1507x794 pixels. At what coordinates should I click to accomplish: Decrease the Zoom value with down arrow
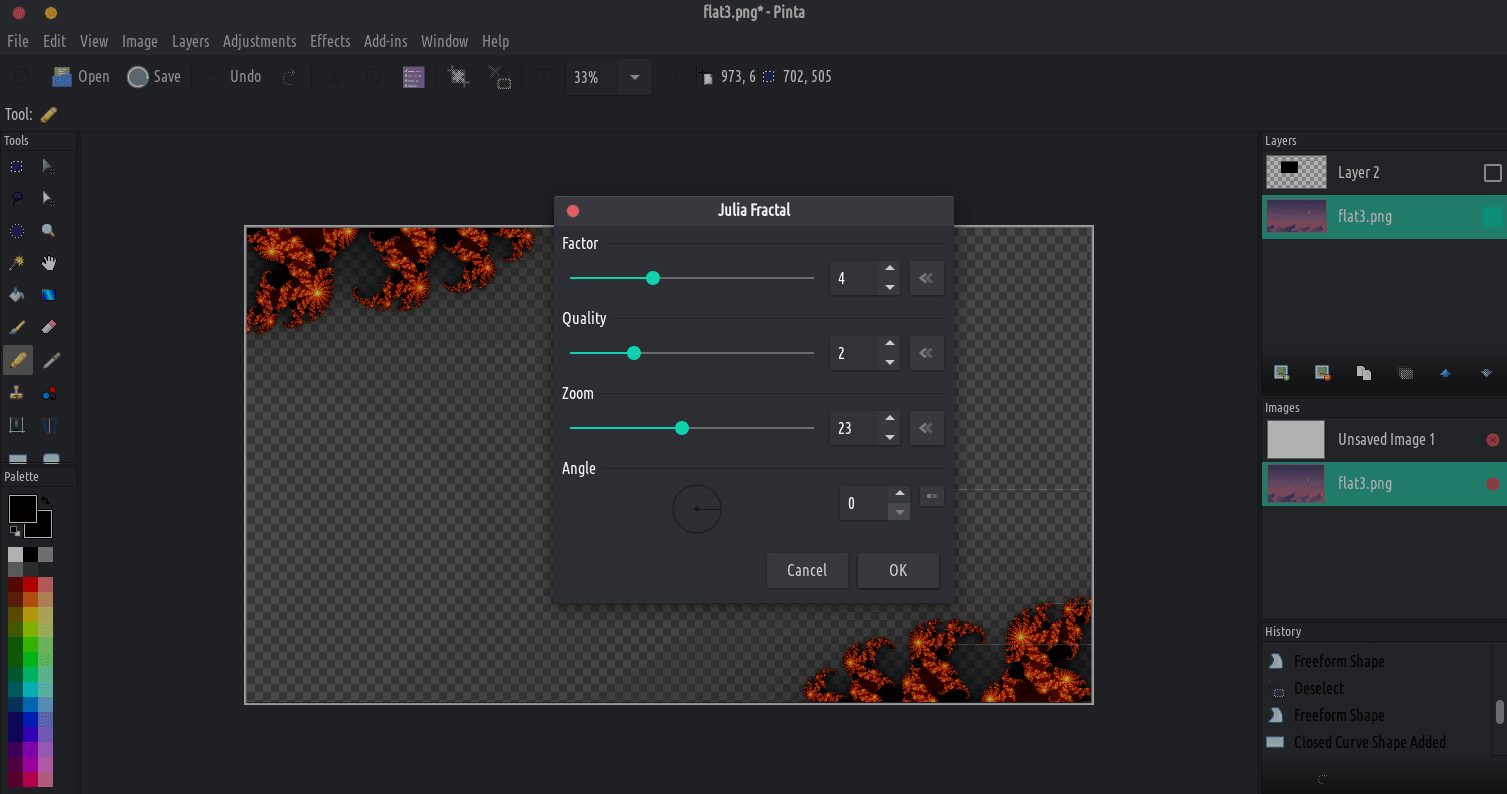889,437
